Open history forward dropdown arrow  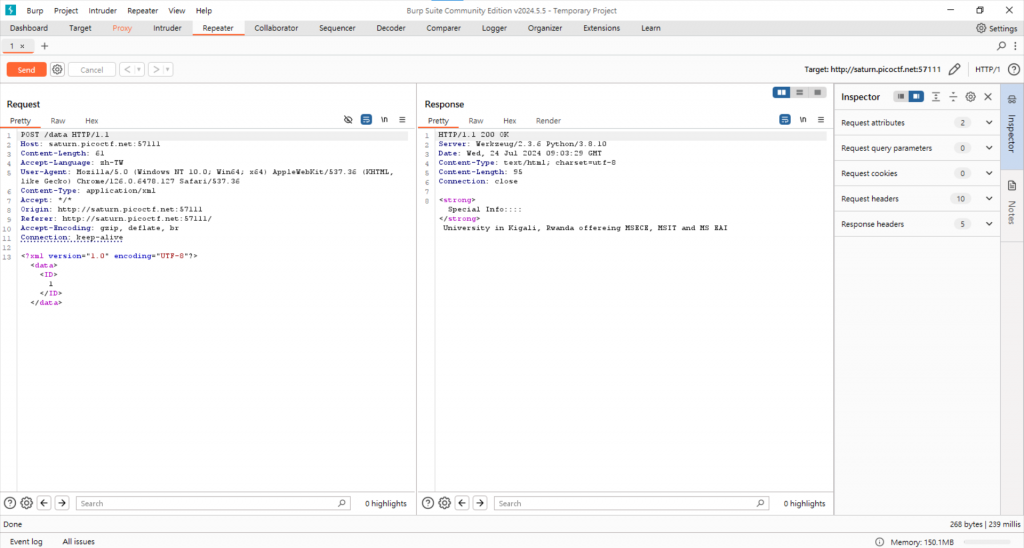pyautogui.click(x=168, y=69)
